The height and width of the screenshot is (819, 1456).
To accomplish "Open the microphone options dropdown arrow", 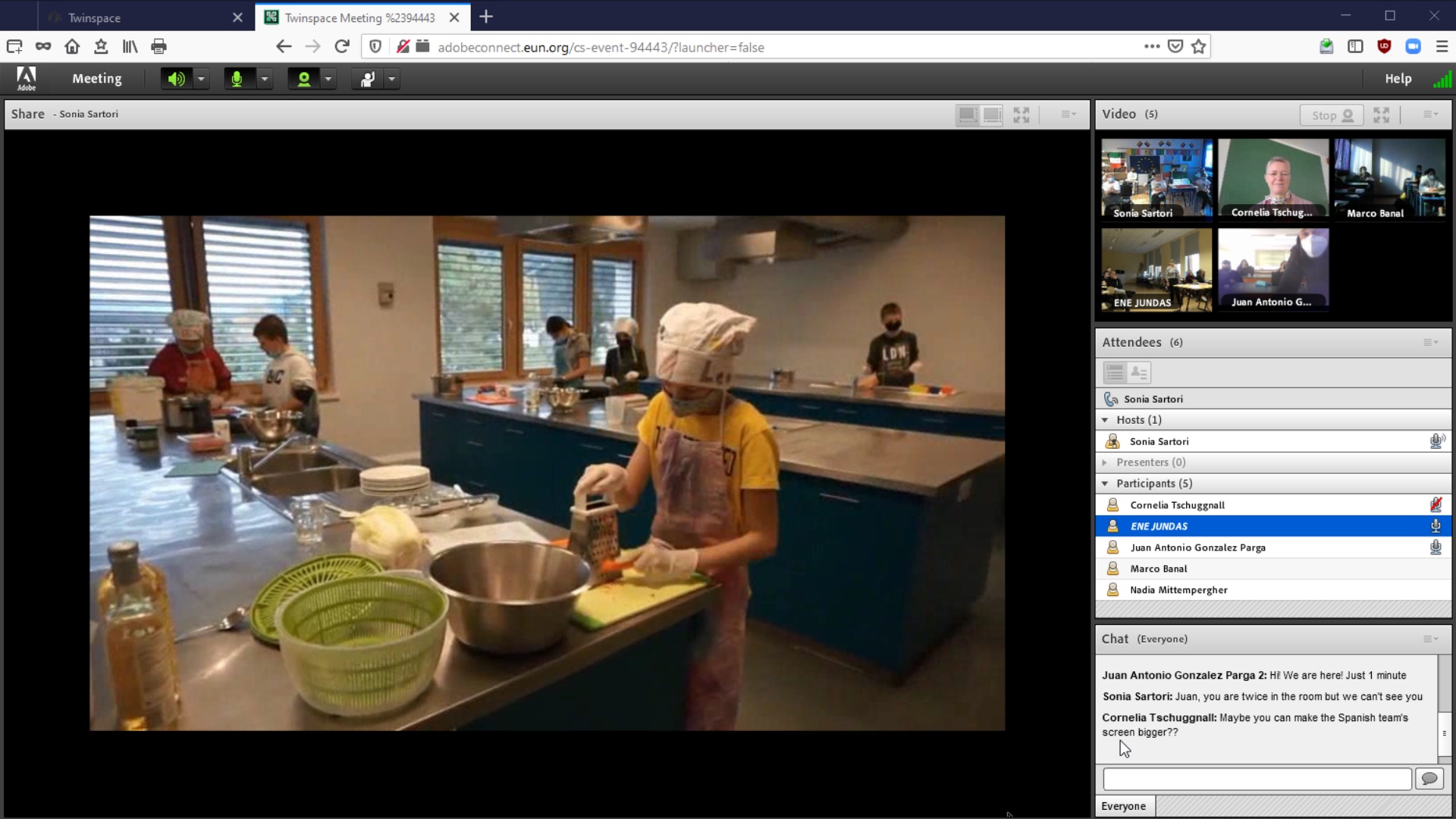I will tap(265, 79).
